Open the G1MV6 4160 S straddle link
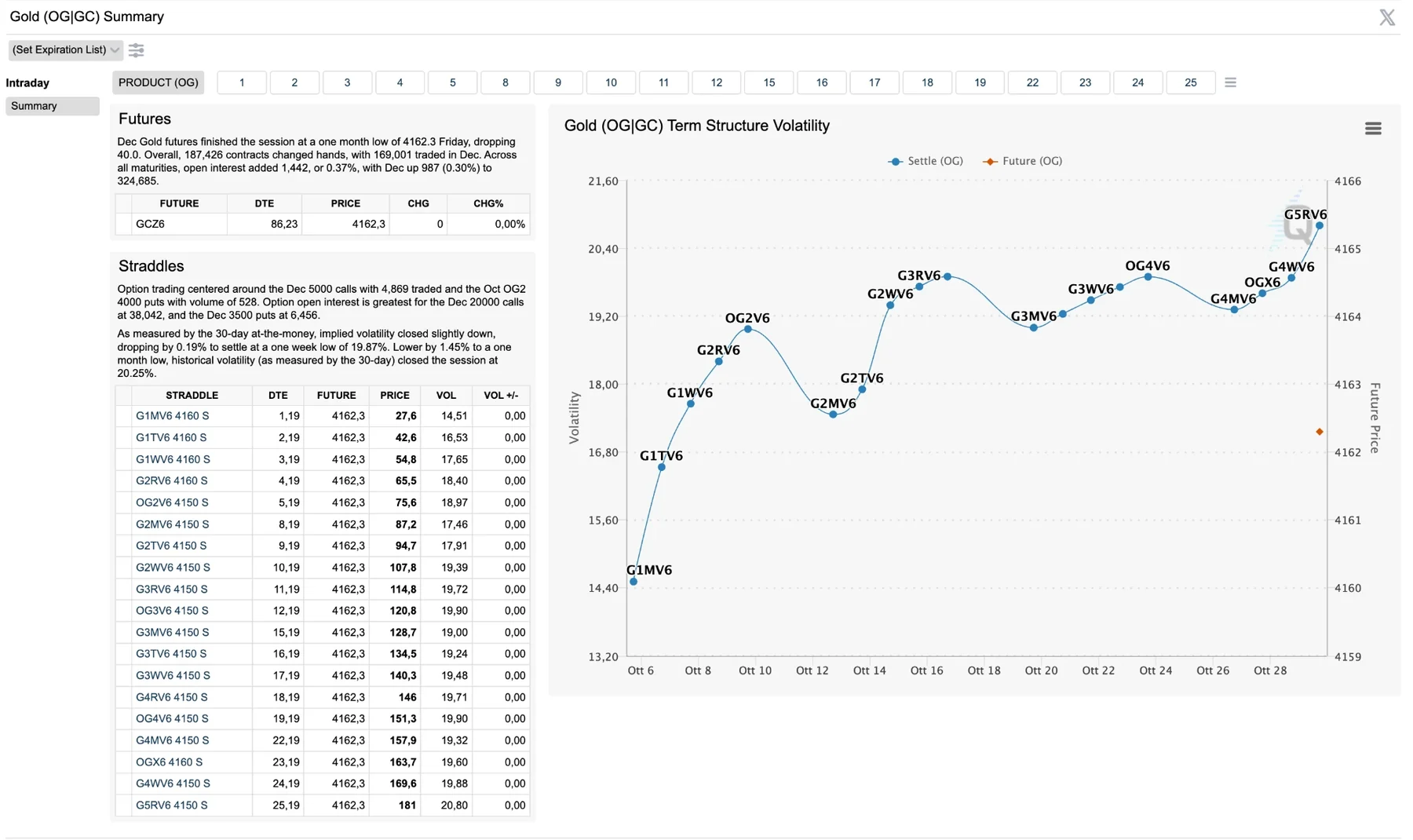Image resolution: width=1413 pixels, height=840 pixels. [x=173, y=416]
